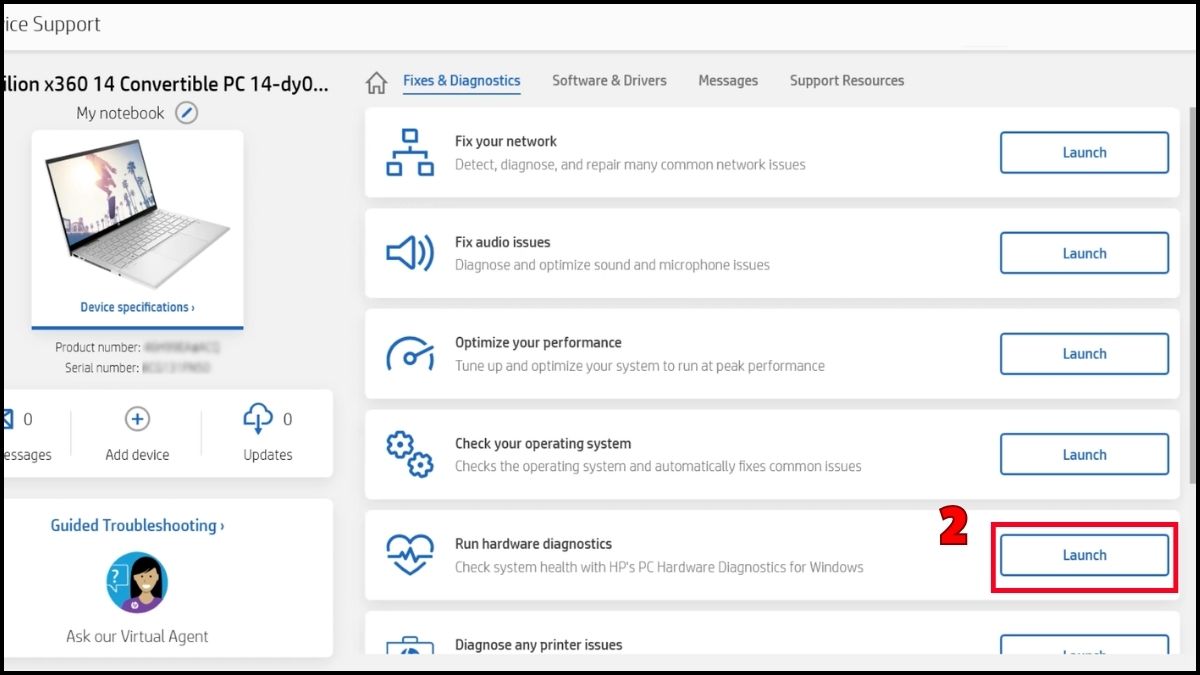1200x675 pixels.
Task: Click the laptop device thumbnail image
Action: 137,216
